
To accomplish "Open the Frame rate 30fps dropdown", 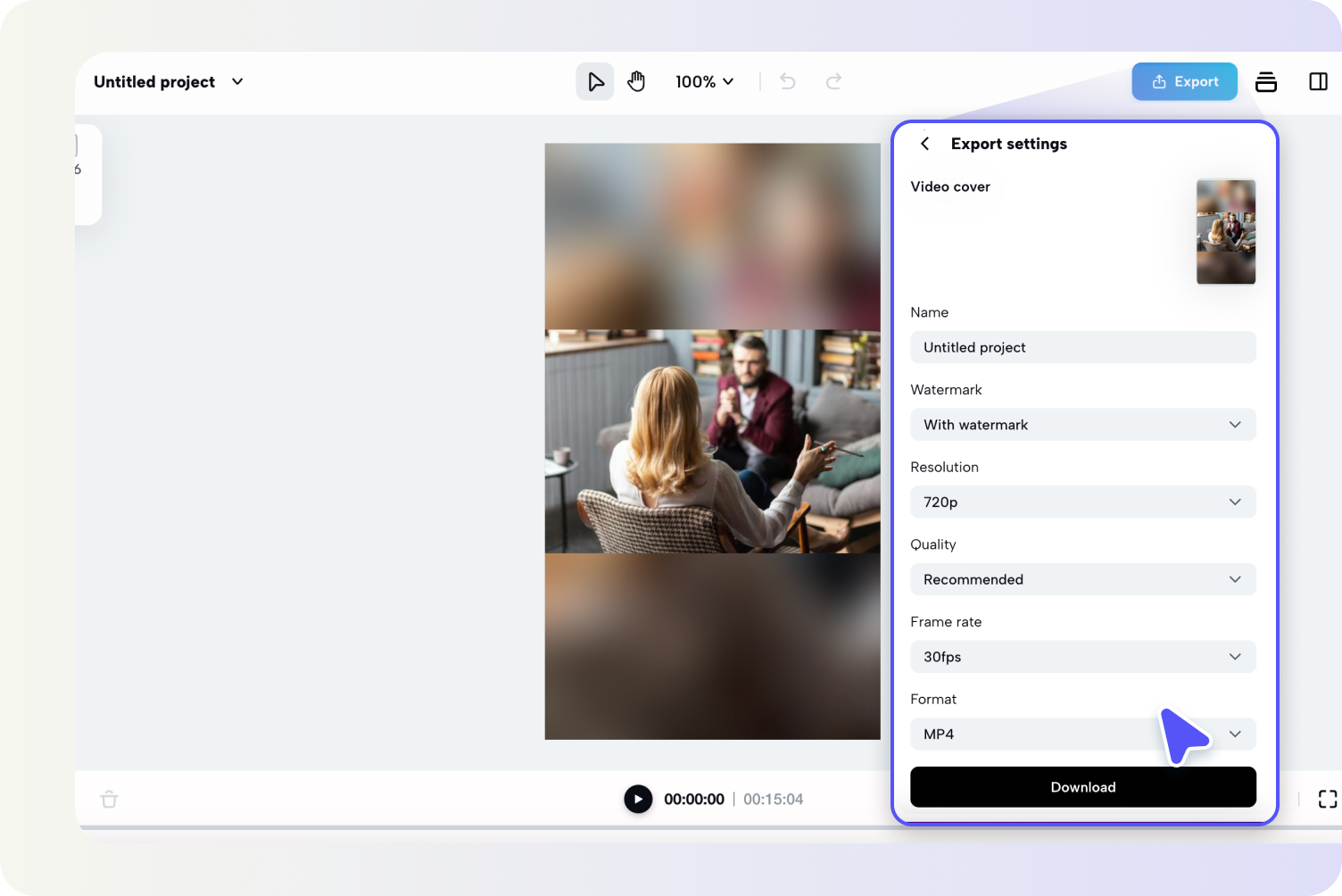I will [1082, 657].
